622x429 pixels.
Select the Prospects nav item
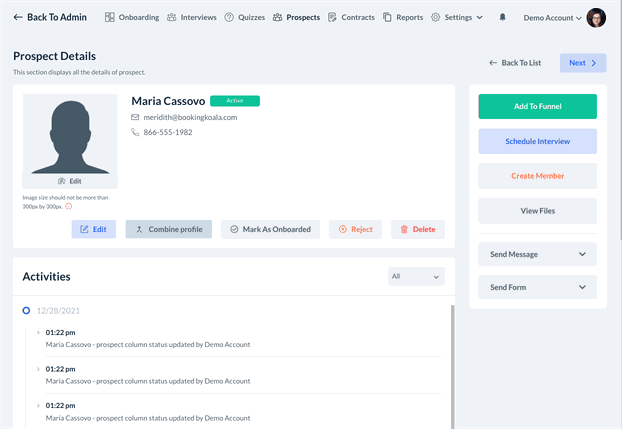296,17
